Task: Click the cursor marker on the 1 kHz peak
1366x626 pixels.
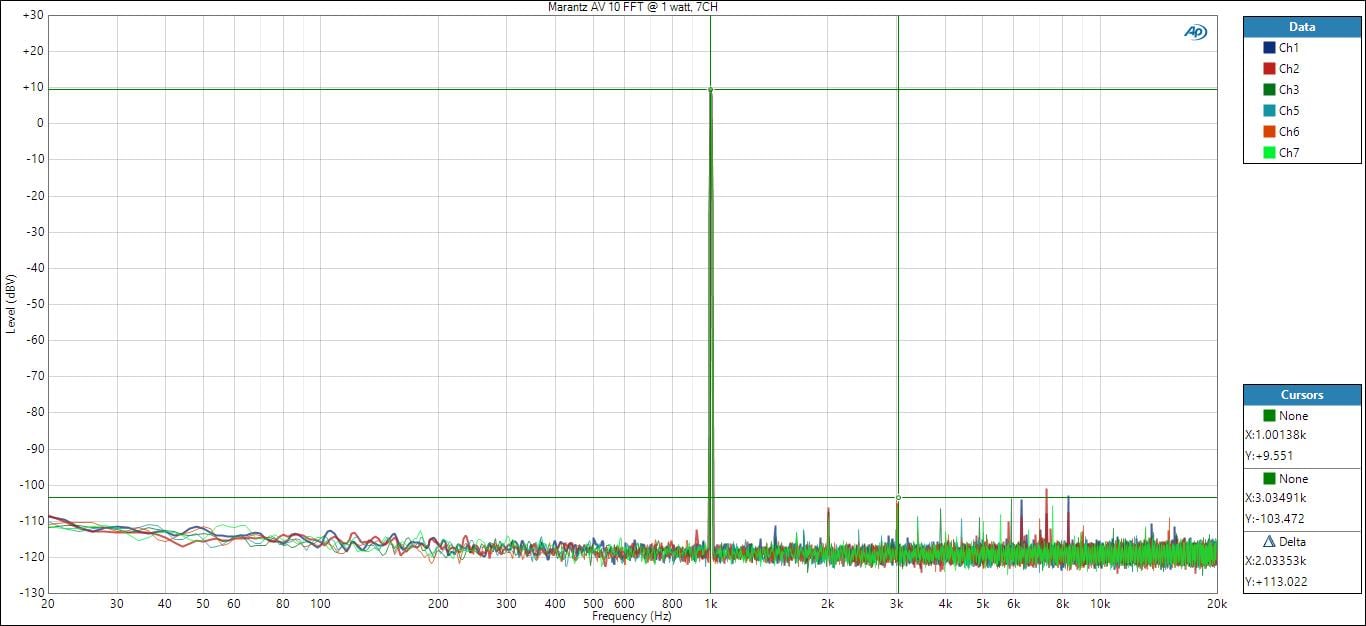Action: tap(710, 89)
